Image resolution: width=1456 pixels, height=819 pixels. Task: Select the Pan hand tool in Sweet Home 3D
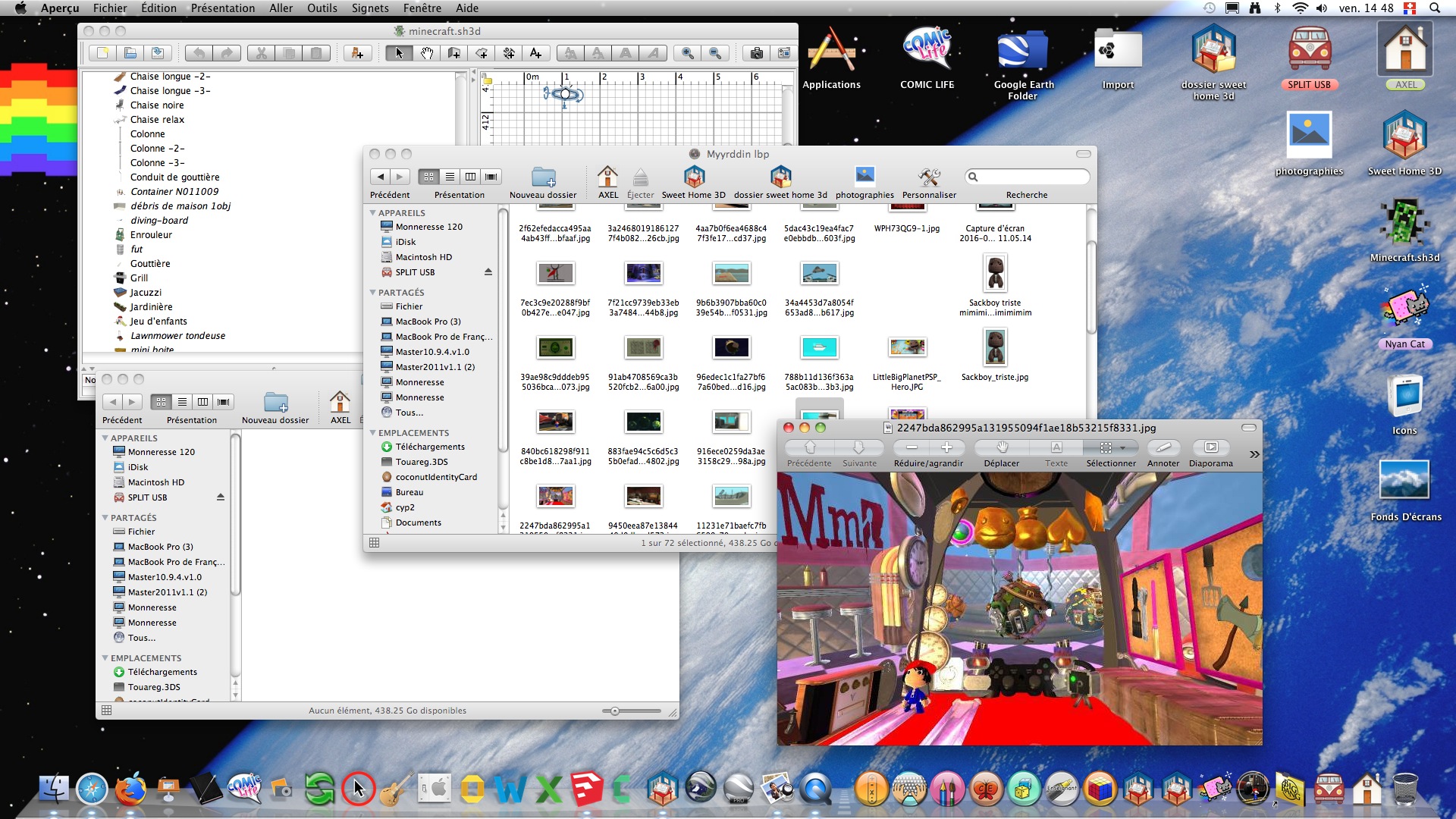(x=426, y=53)
